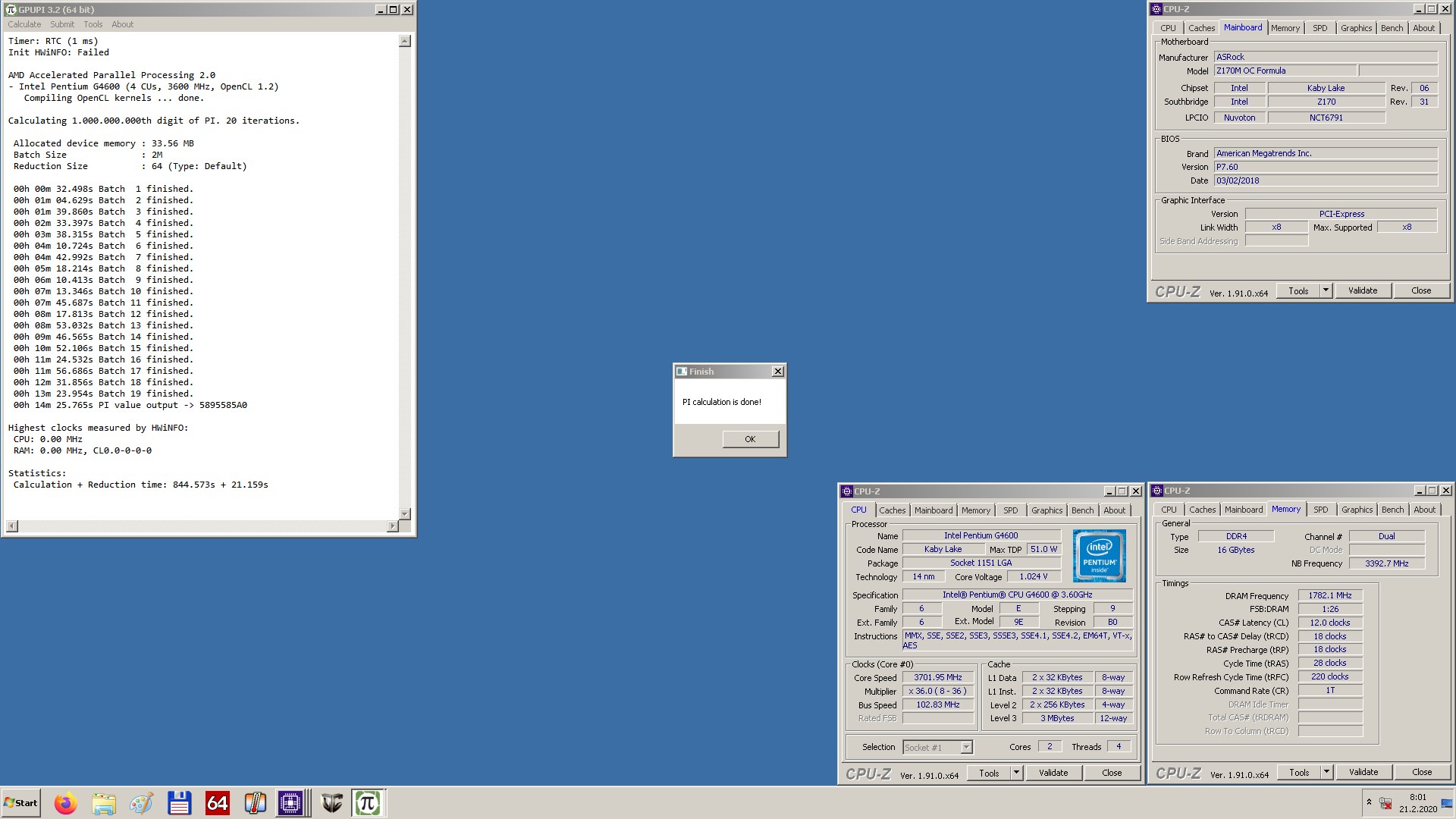Click Validate in Memory CPU-Z window
The height and width of the screenshot is (819, 1456).
pyautogui.click(x=1363, y=772)
